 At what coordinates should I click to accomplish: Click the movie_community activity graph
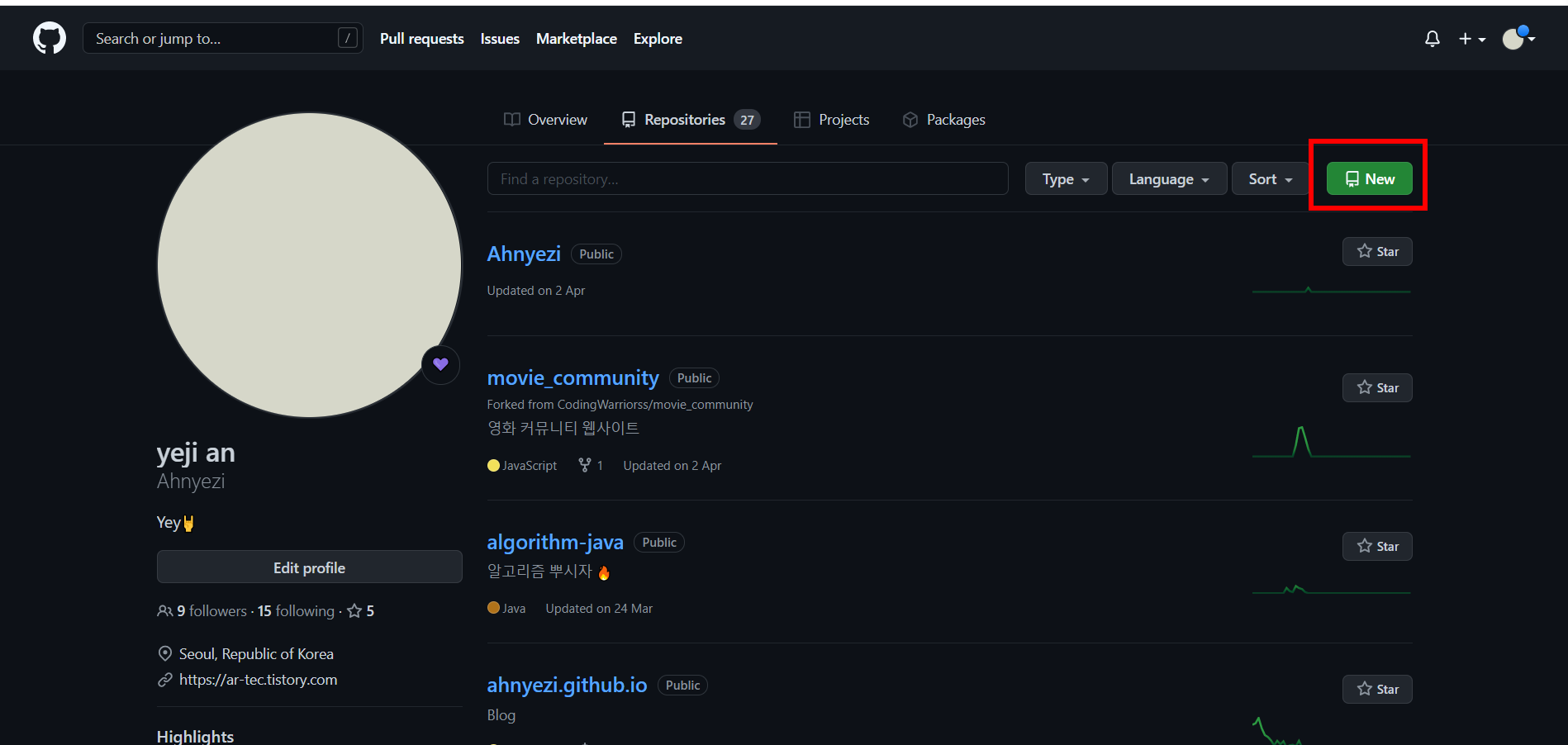1331,441
